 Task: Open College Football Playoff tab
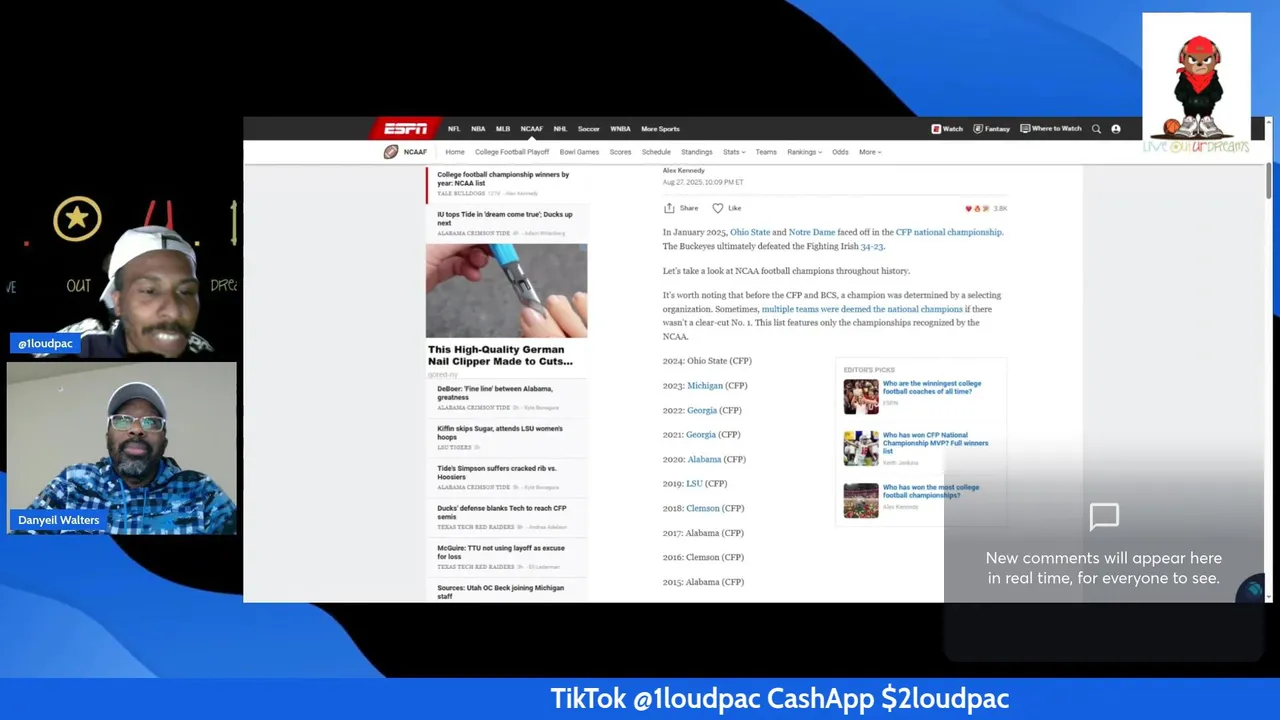[x=512, y=152]
